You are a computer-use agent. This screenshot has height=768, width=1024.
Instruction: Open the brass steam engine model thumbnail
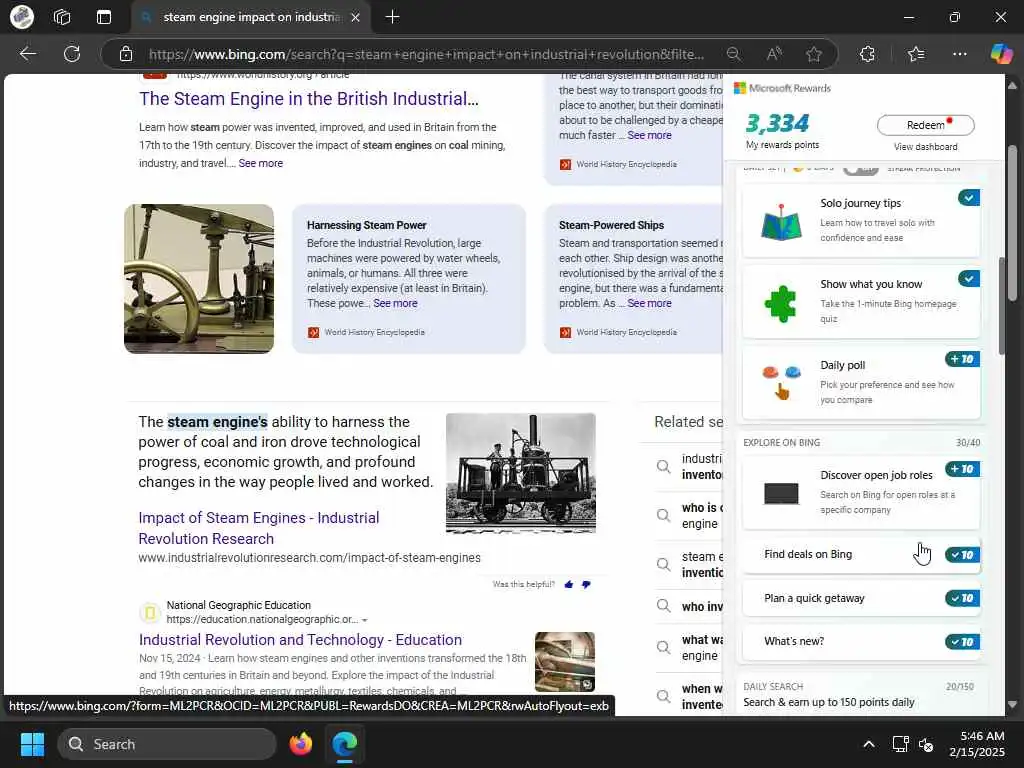[199, 279]
